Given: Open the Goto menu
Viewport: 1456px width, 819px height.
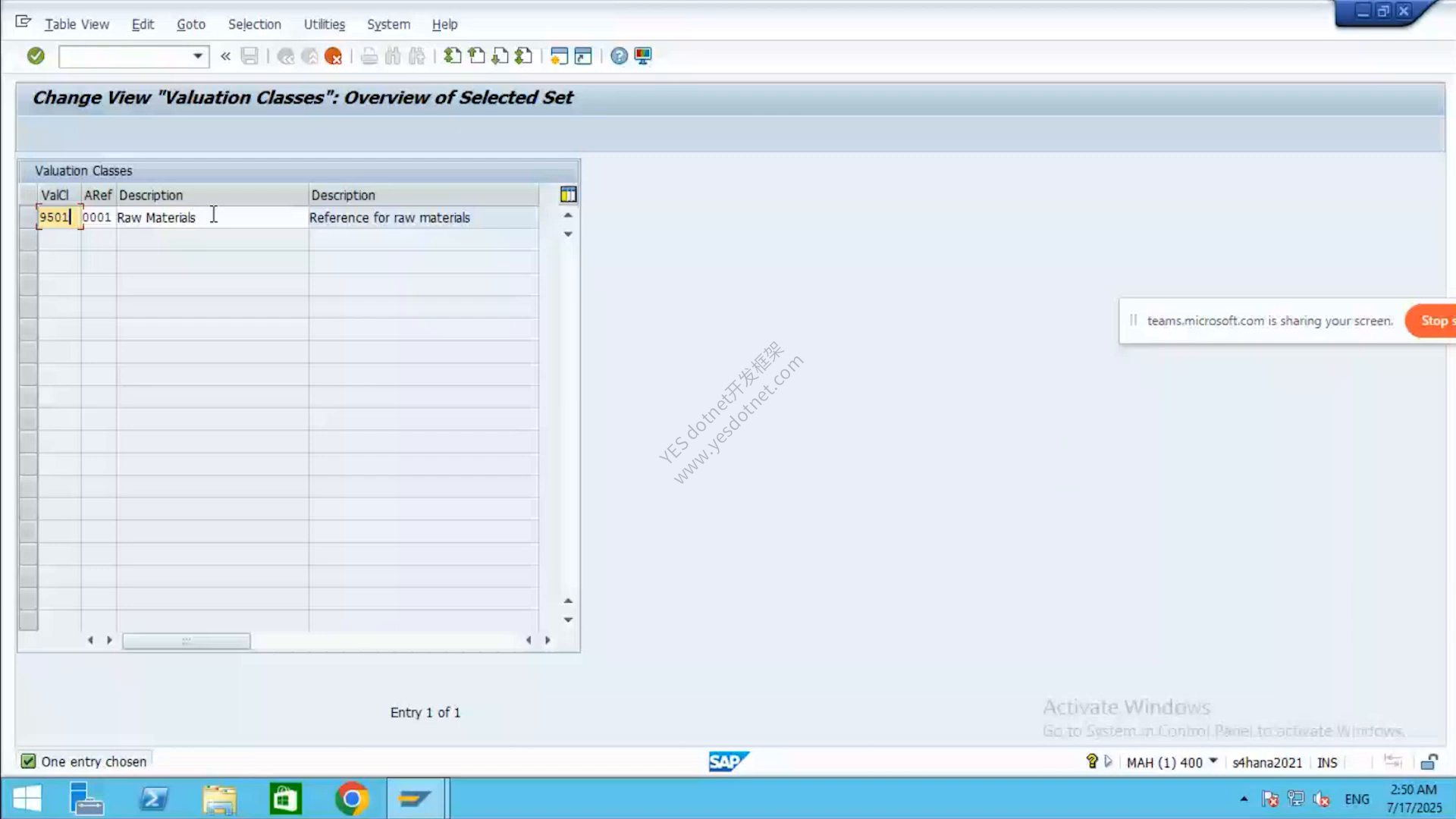Looking at the screenshot, I should point(191,24).
